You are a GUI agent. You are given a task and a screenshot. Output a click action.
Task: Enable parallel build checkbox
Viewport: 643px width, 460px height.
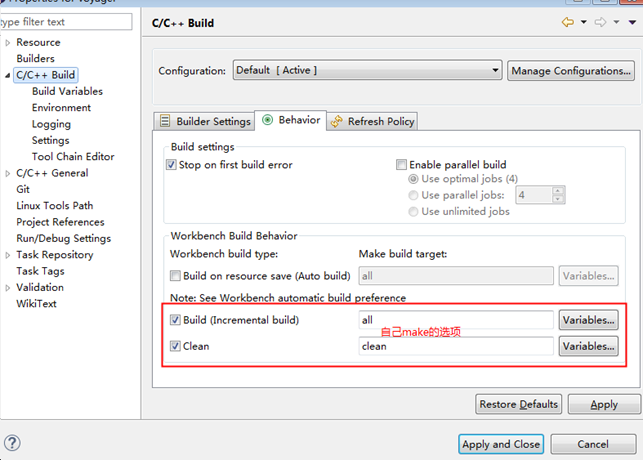401,165
